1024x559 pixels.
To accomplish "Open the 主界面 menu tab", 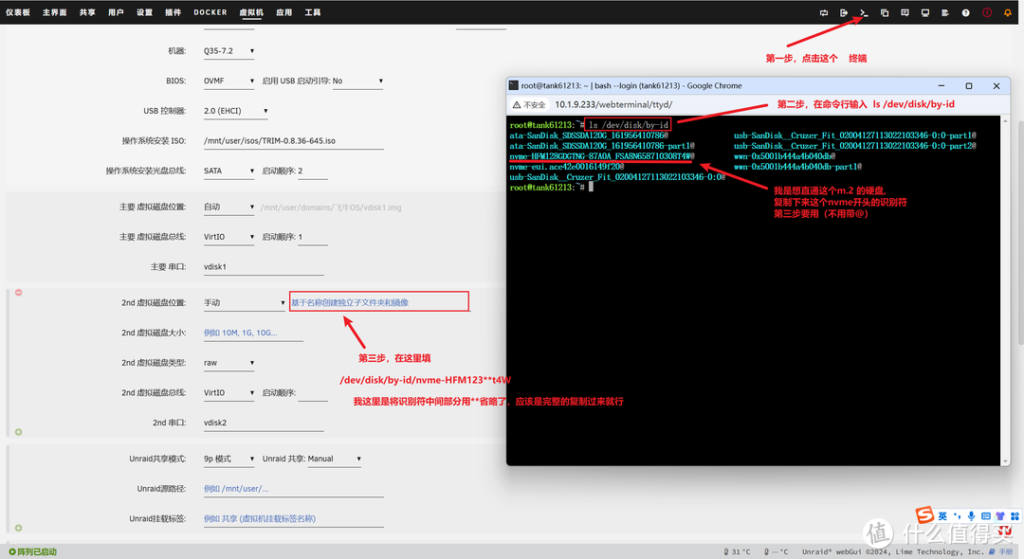I will pyautogui.click(x=55, y=12).
